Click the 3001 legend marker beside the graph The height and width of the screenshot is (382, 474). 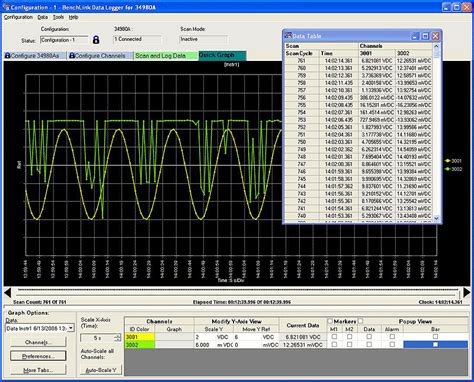[x=448, y=161]
